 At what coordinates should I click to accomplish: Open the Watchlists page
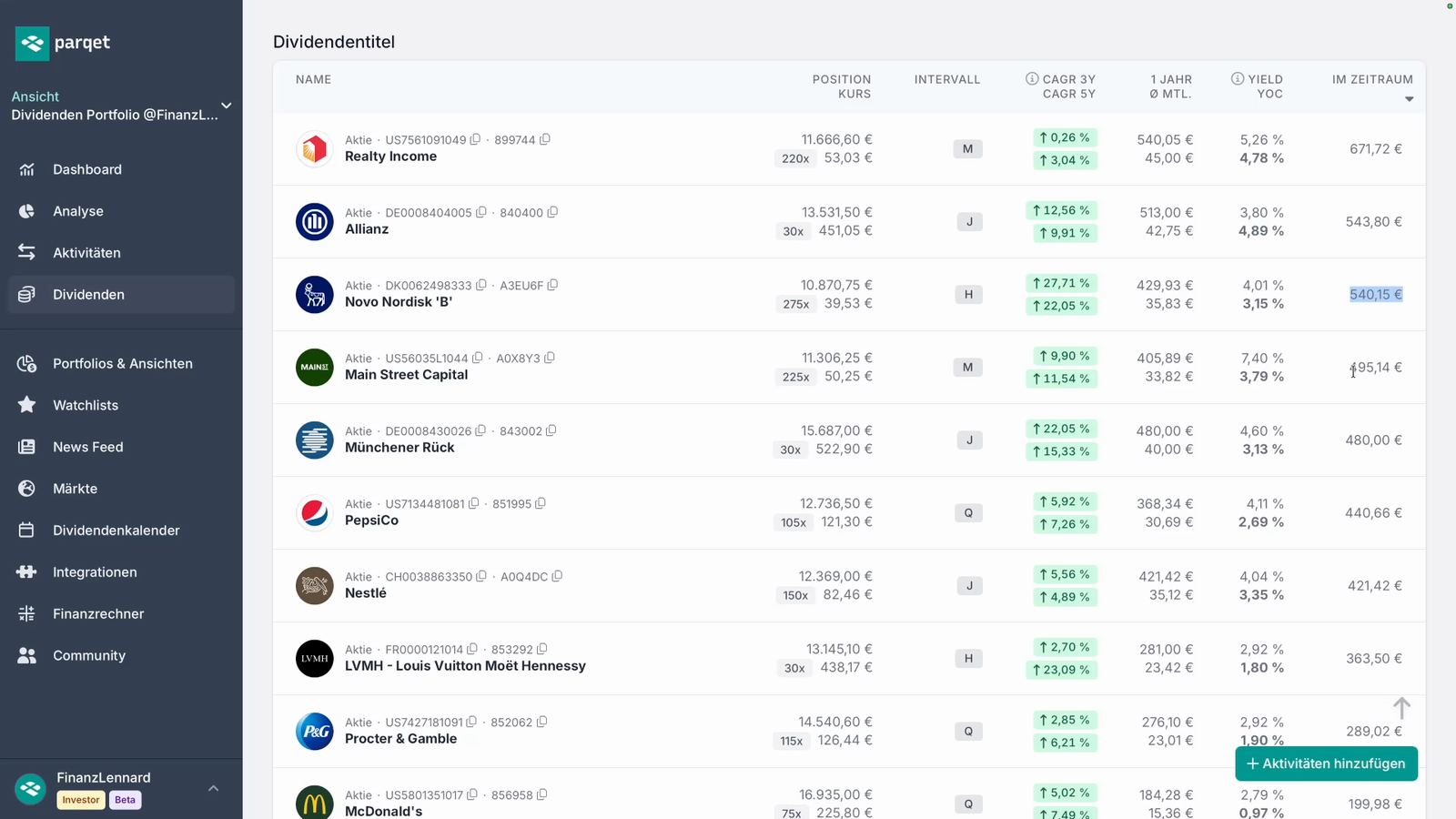click(86, 406)
